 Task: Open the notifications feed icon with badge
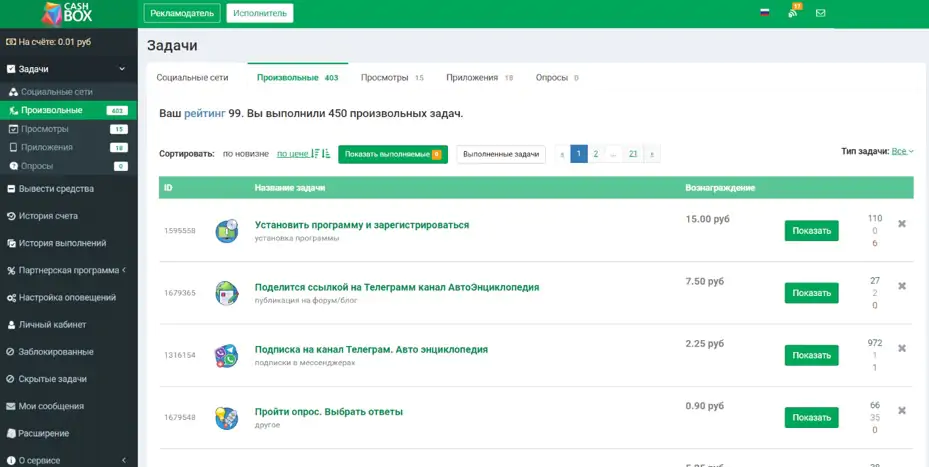coord(794,11)
